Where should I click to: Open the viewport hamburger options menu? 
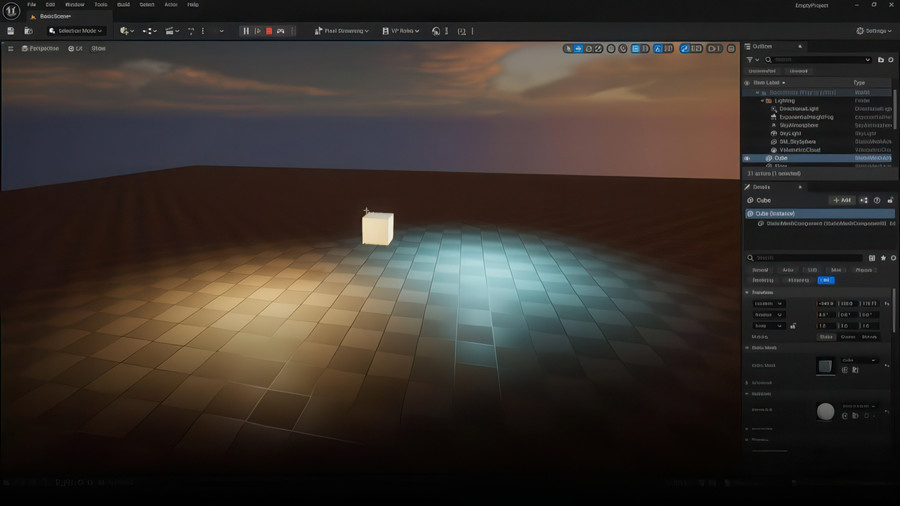(x=10, y=49)
